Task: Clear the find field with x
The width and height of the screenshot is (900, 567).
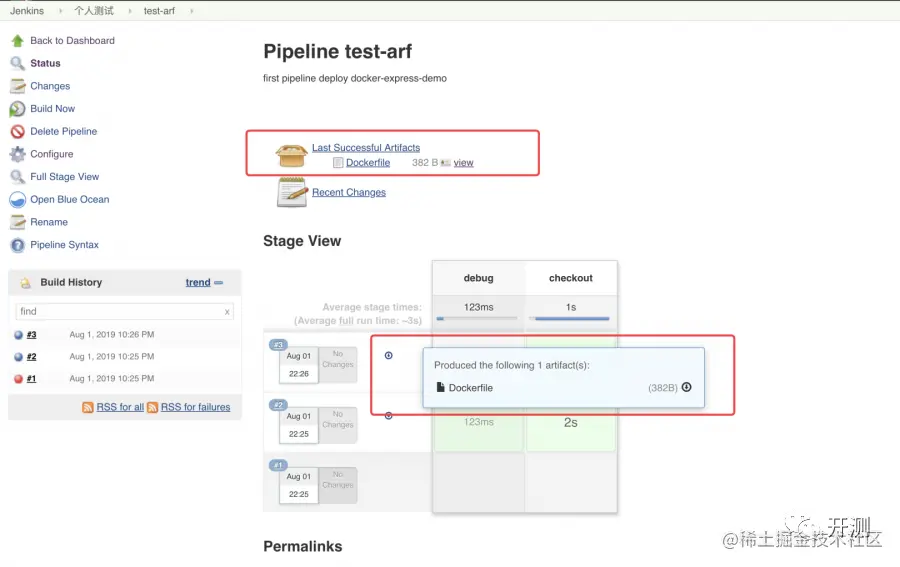Action: pos(227,312)
